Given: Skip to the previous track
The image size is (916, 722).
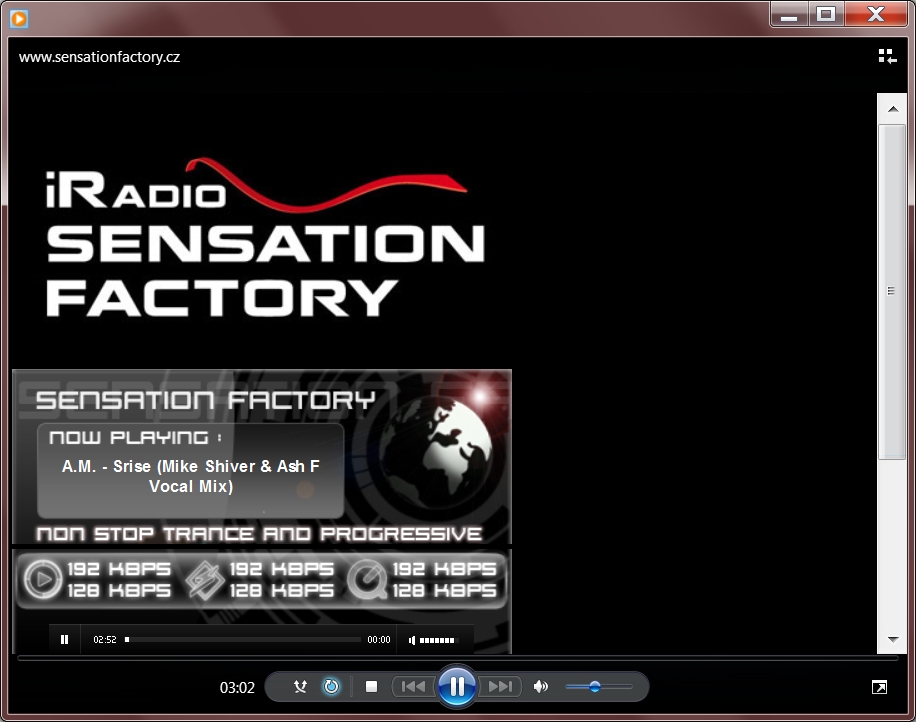Looking at the screenshot, I should pos(414,686).
